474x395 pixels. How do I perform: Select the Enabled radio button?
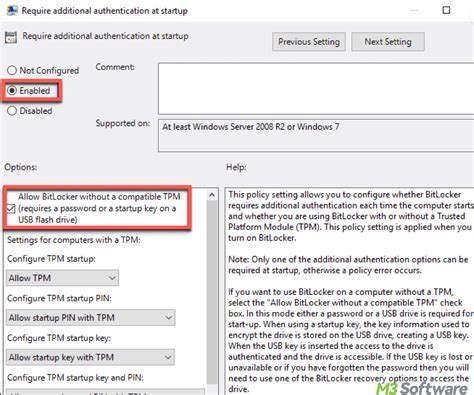pos(12,90)
